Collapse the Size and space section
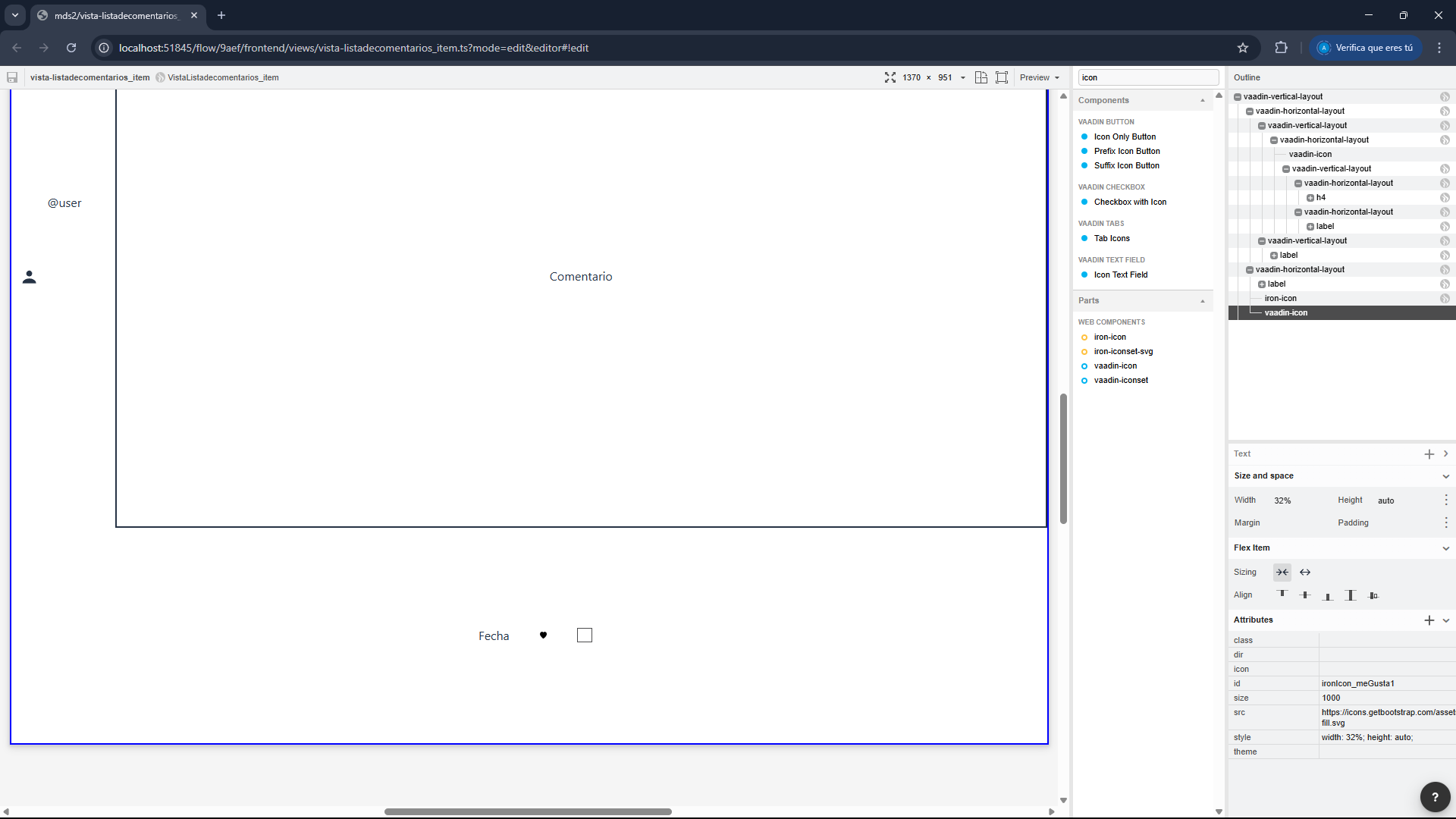 [1445, 476]
